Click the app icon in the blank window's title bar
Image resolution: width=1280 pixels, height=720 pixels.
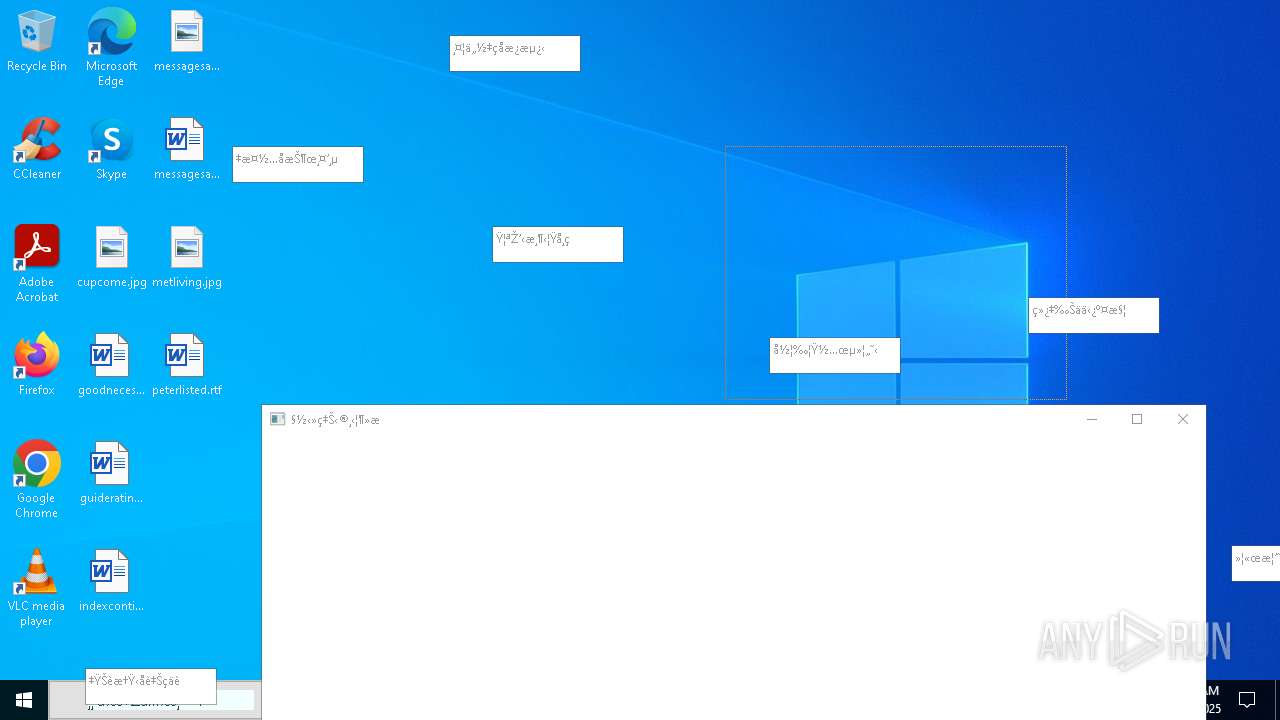[x=278, y=419]
